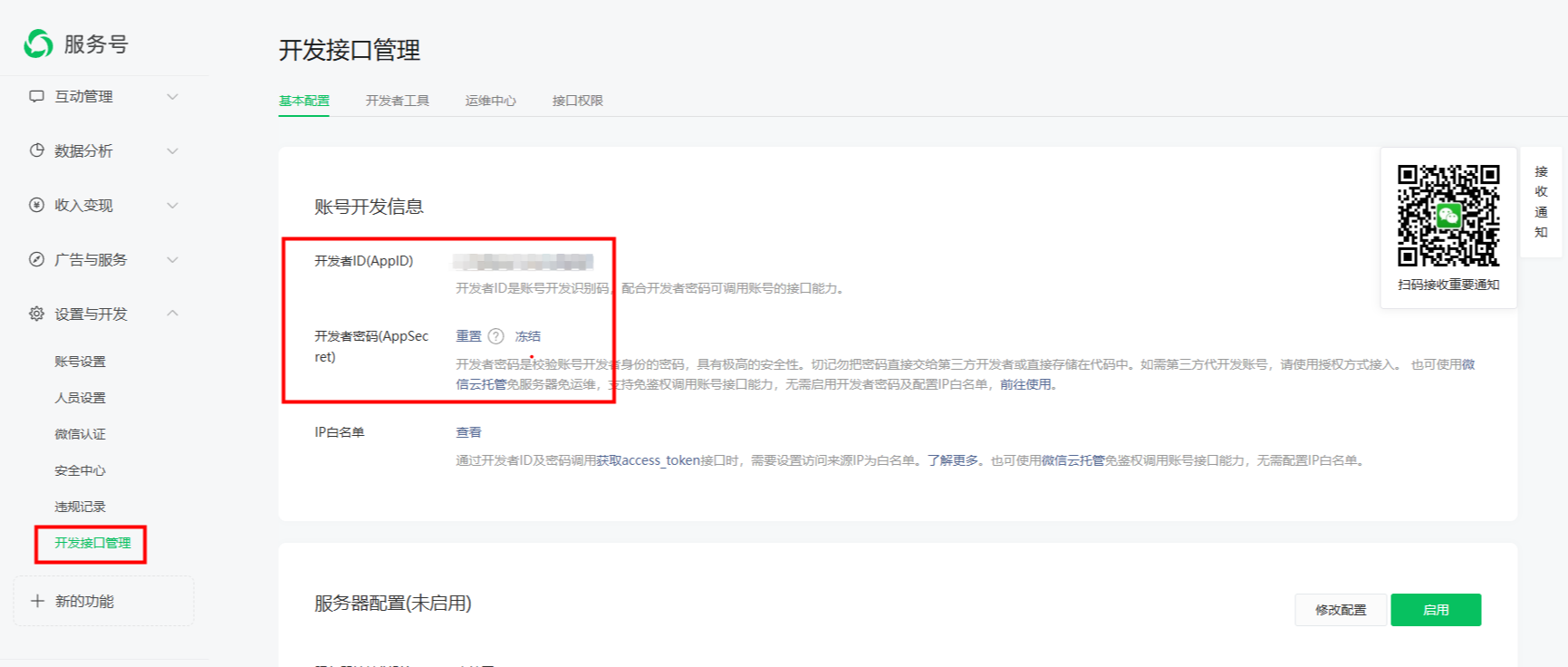Viewport: 1568px width, 667px height.
Task: Click the 收入变现 menu label
Action: pyautogui.click(x=83, y=205)
